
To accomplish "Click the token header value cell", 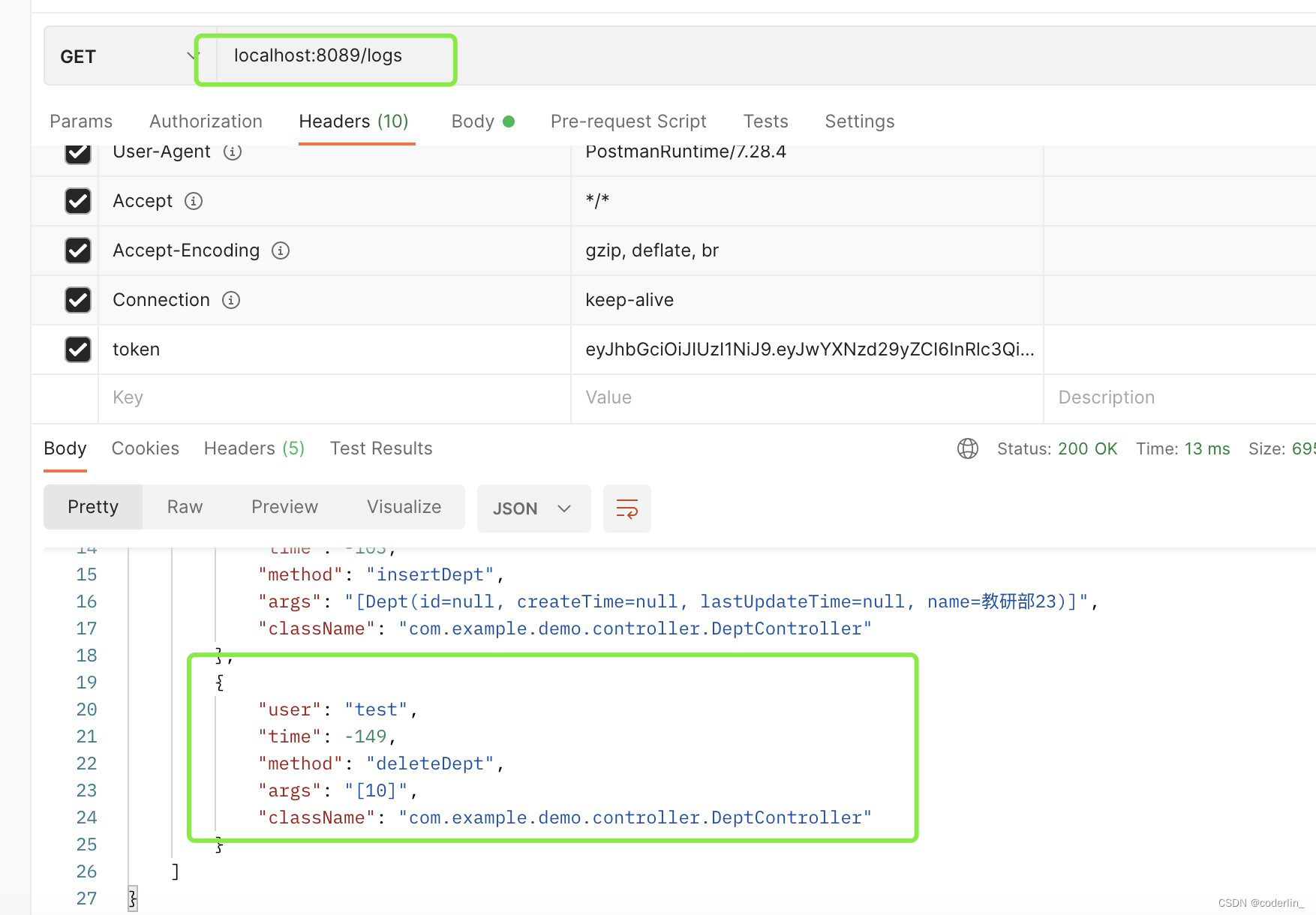I will click(x=807, y=349).
